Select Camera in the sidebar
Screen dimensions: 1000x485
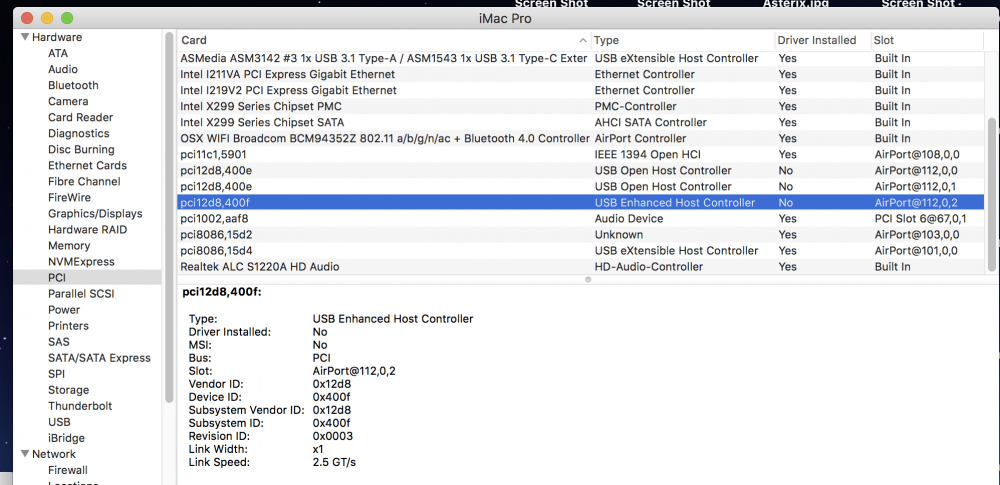[68, 101]
